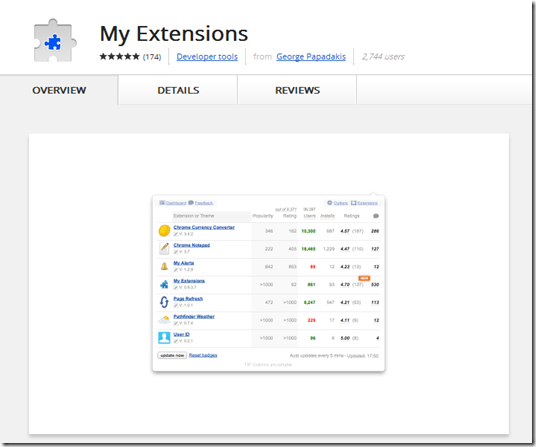This screenshot has width=536, height=447.
Task: Open the Chrome Currency Converter link
Action: [204, 227]
